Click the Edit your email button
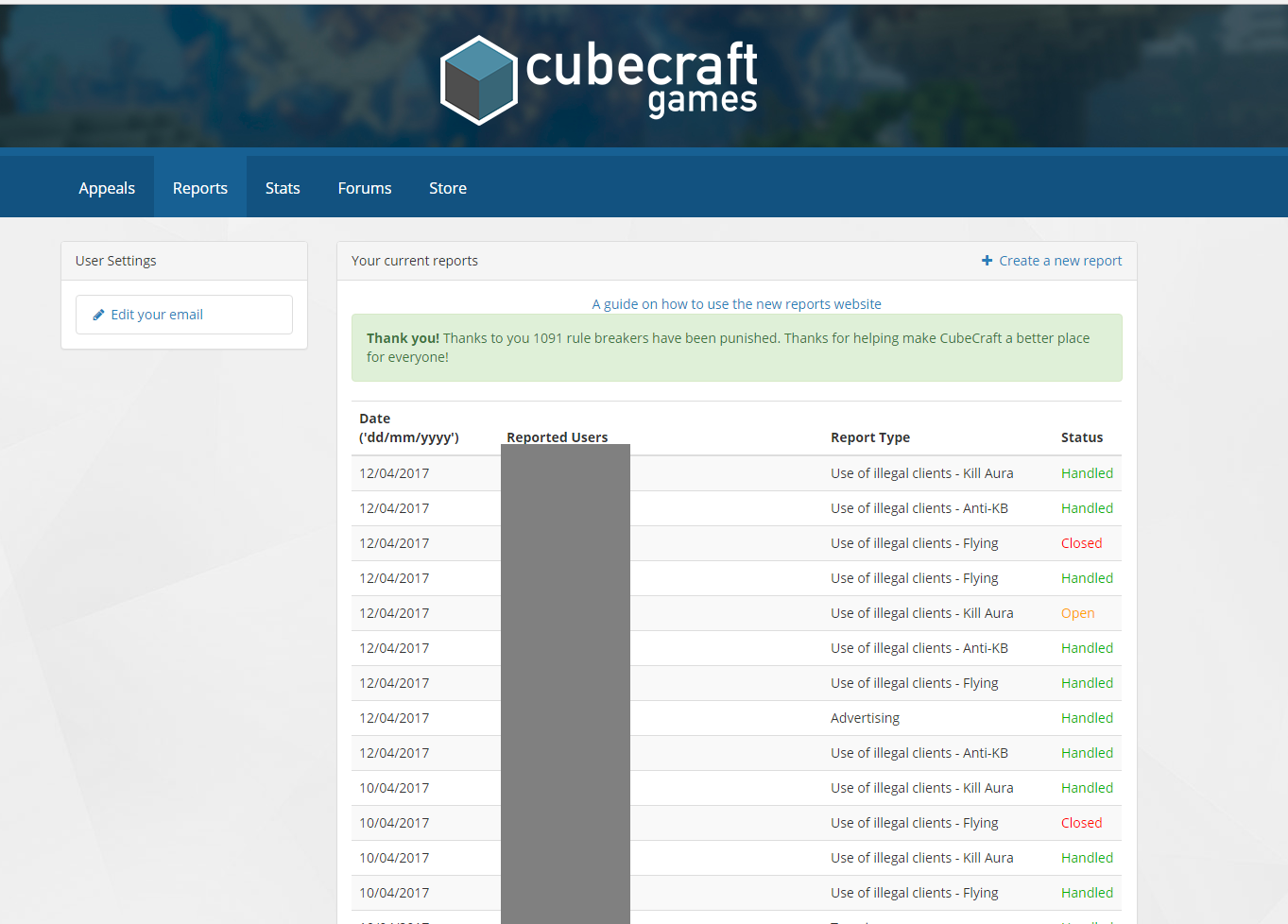This screenshot has width=1288, height=924. tap(184, 315)
